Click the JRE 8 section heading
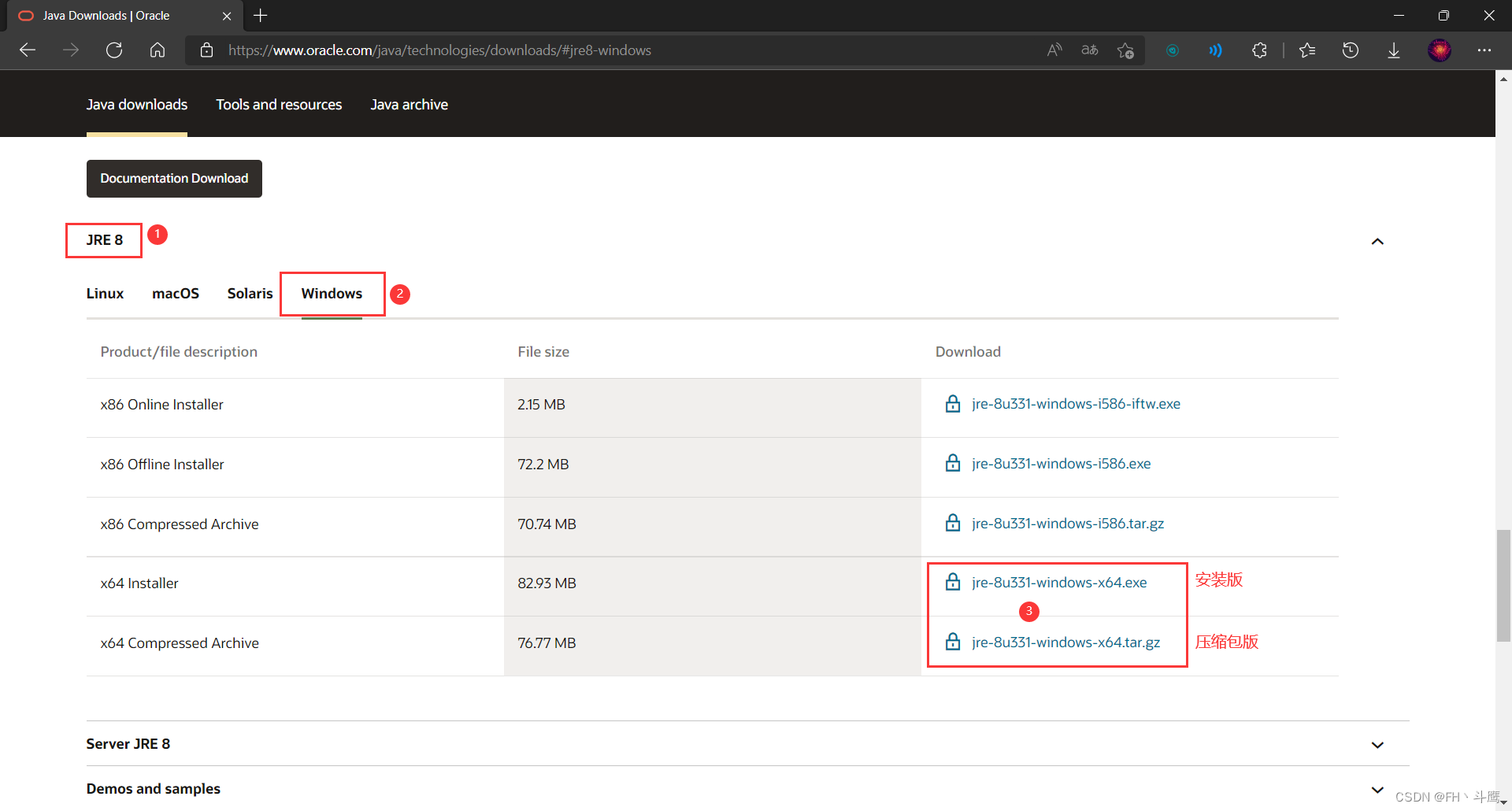This screenshot has width=1512, height=811. tap(105, 240)
